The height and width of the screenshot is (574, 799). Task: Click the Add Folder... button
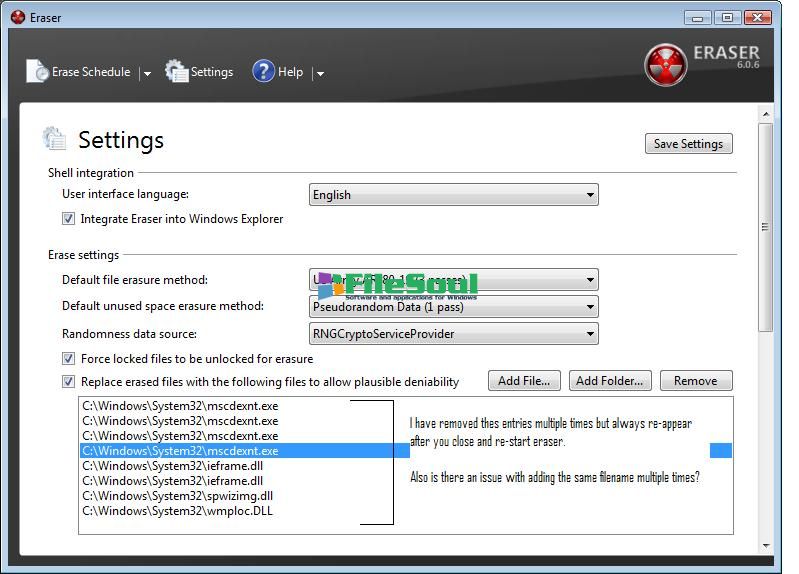pyautogui.click(x=609, y=381)
